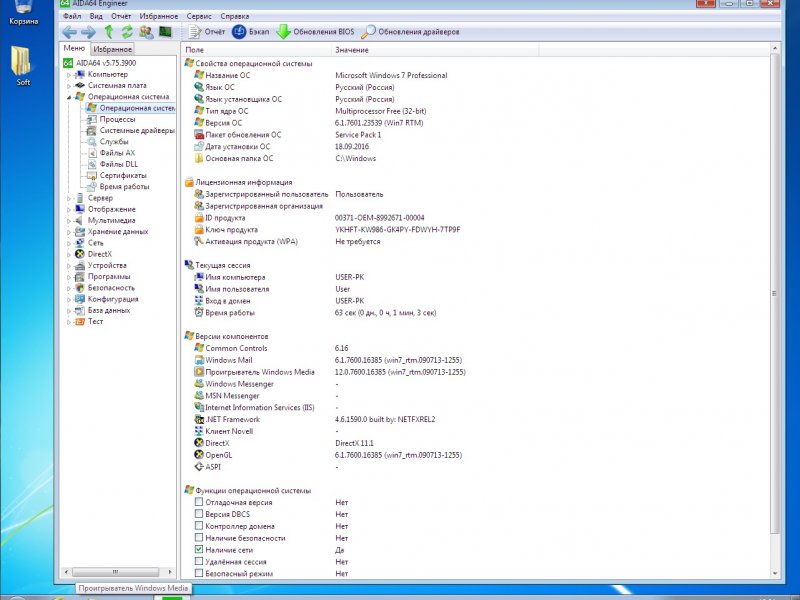Toggle the Контроллер домена checkbox

pos(199,526)
